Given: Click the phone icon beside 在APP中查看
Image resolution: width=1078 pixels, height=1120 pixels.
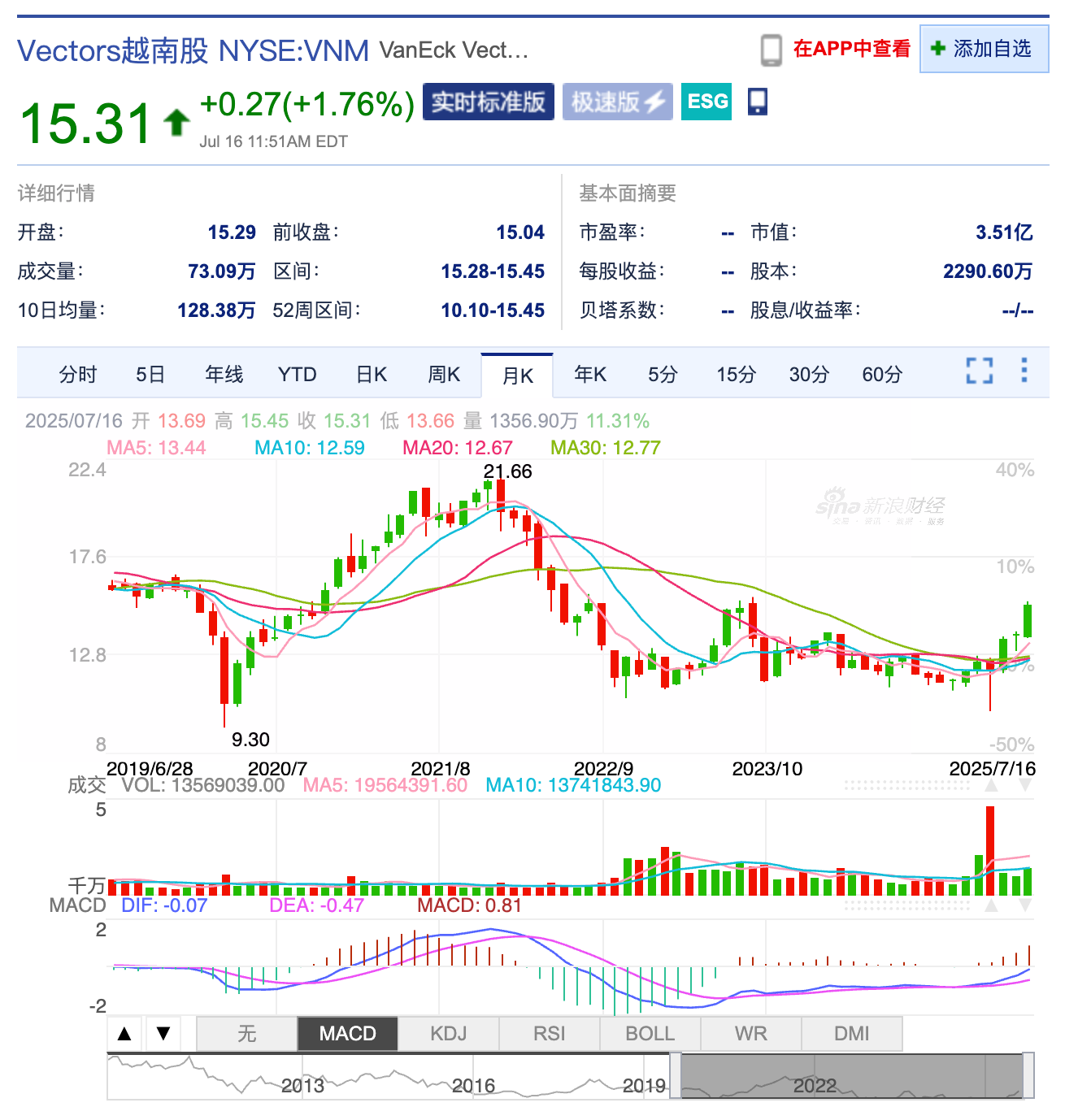Looking at the screenshot, I should coord(769,49).
